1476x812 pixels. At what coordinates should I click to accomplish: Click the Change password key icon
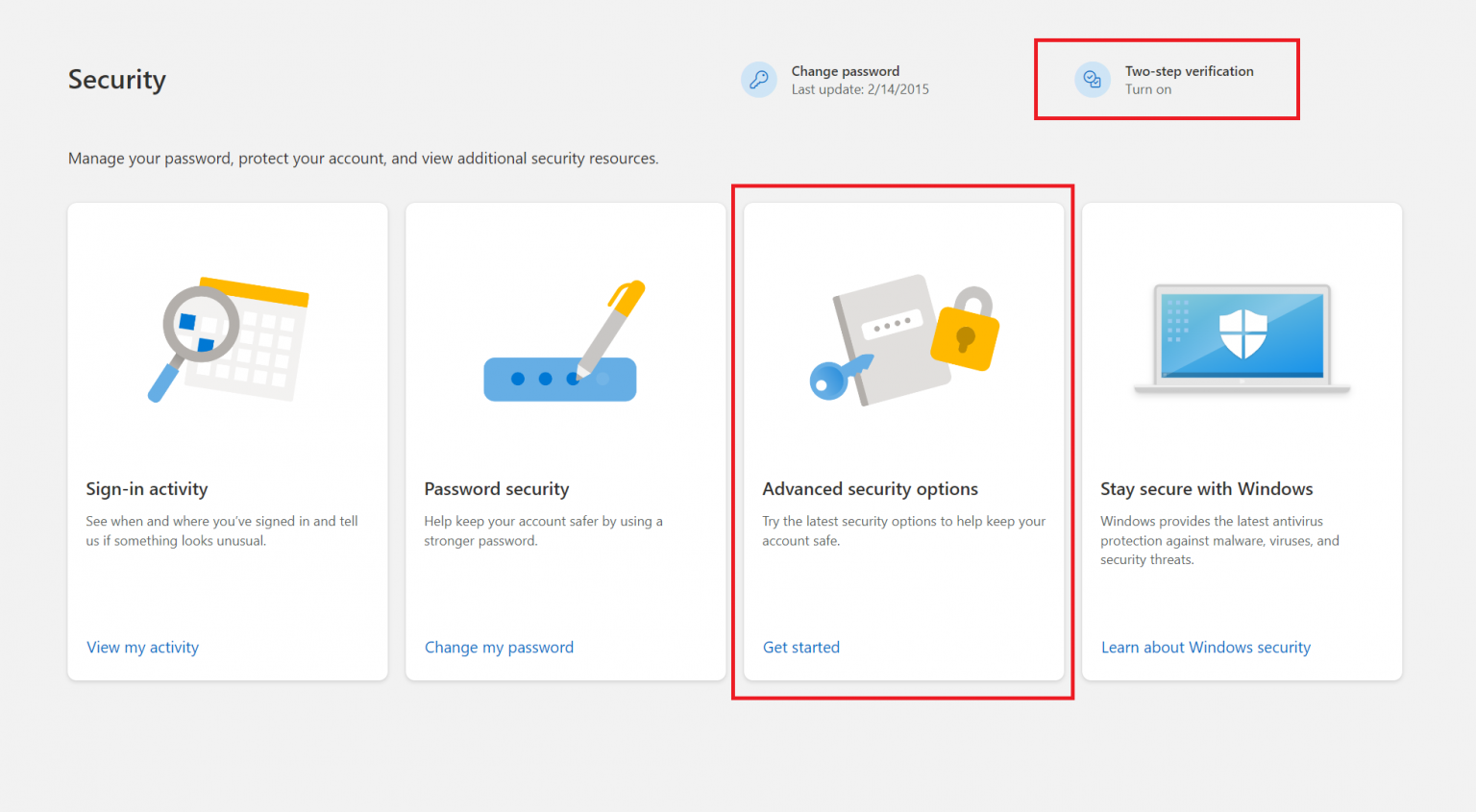[x=759, y=80]
